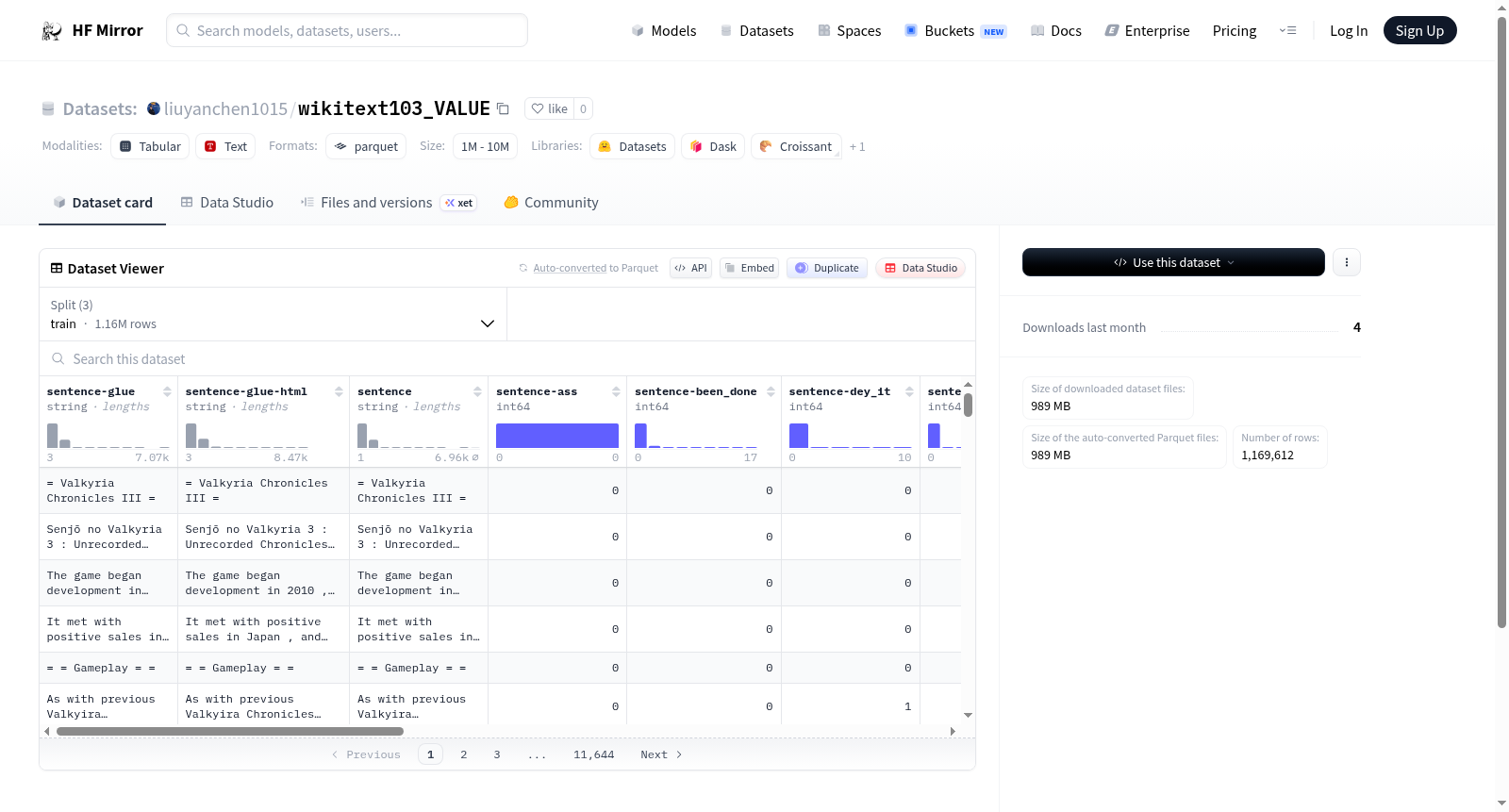Sort the sentence-dey_it column
Screen dimensions: 1509x812
[x=909, y=391]
